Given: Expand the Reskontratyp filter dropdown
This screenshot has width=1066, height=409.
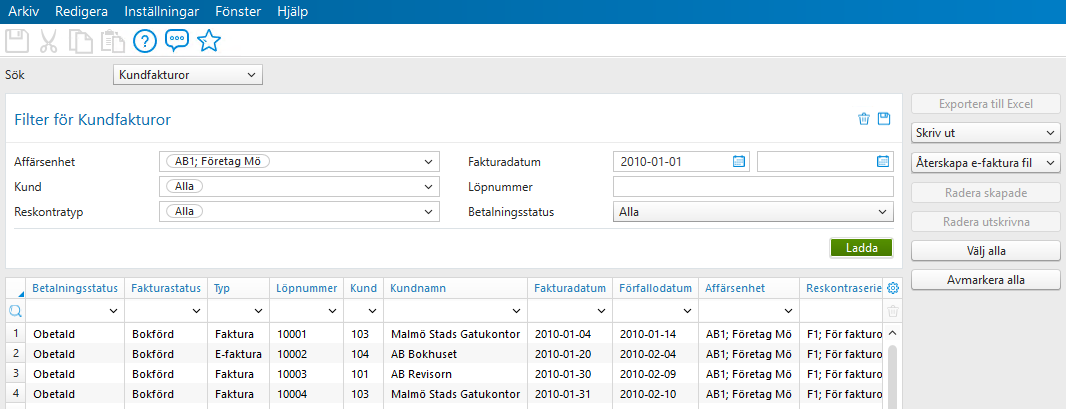Looking at the screenshot, I should click(428, 212).
